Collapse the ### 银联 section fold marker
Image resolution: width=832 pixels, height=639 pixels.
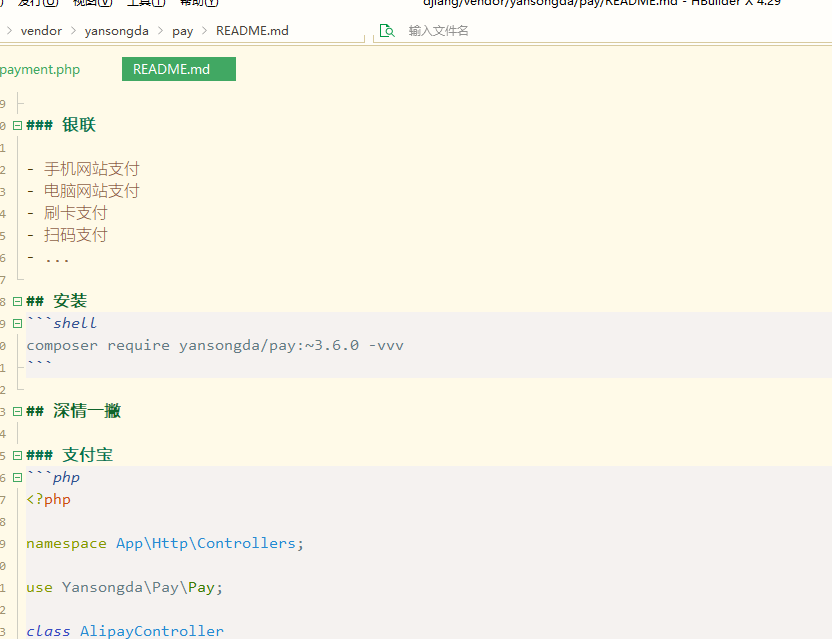point(18,125)
